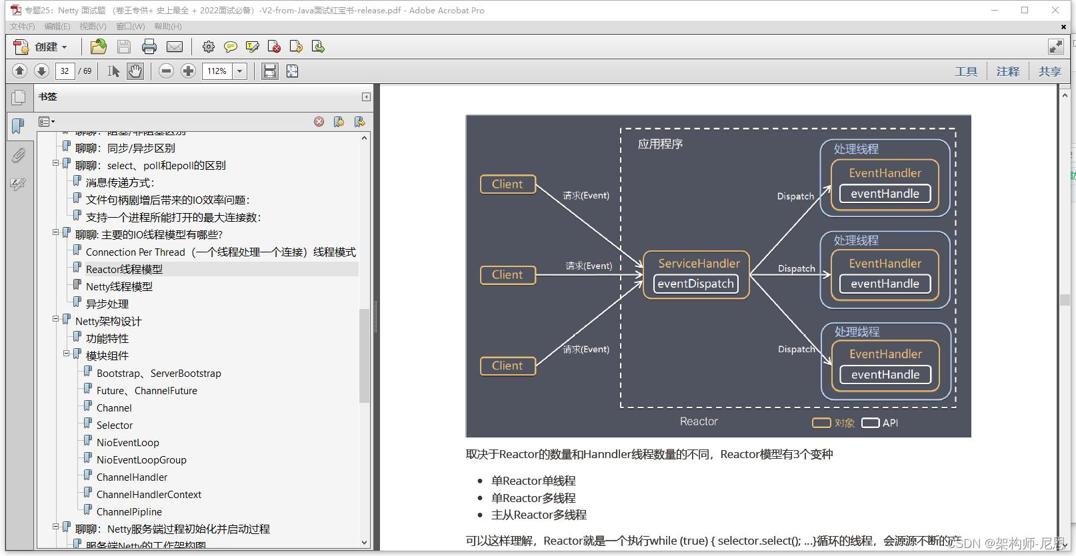
Task: Toggle fit-width scrolling mode icon
Action: point(270,71)
